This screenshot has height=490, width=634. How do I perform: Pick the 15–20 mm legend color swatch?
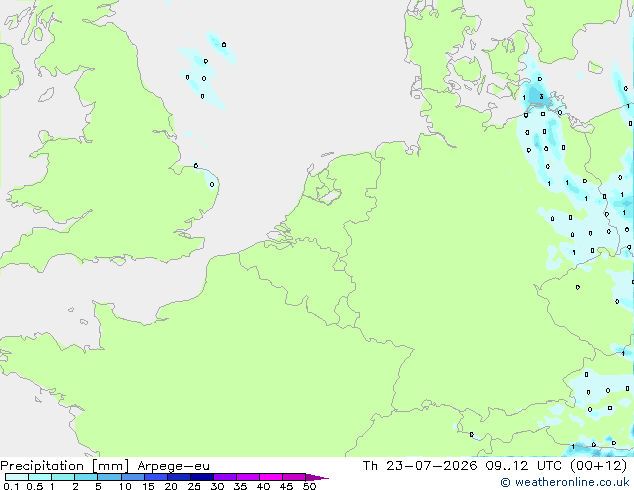[156, 477]
